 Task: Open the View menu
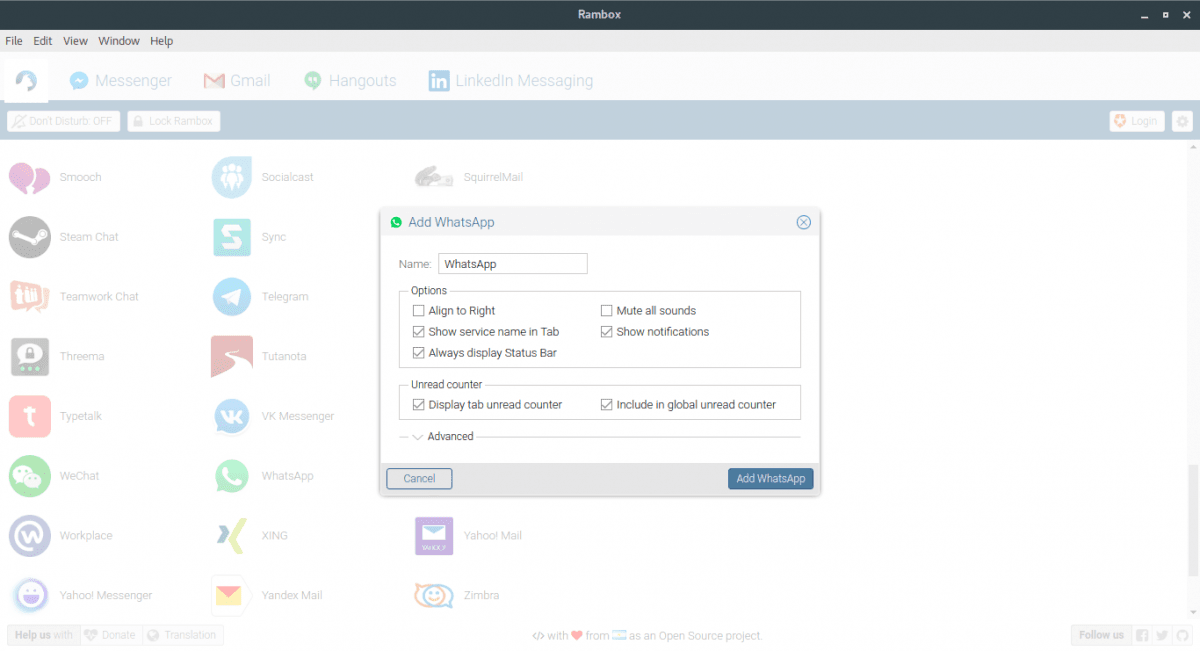(x=75, y=41)
